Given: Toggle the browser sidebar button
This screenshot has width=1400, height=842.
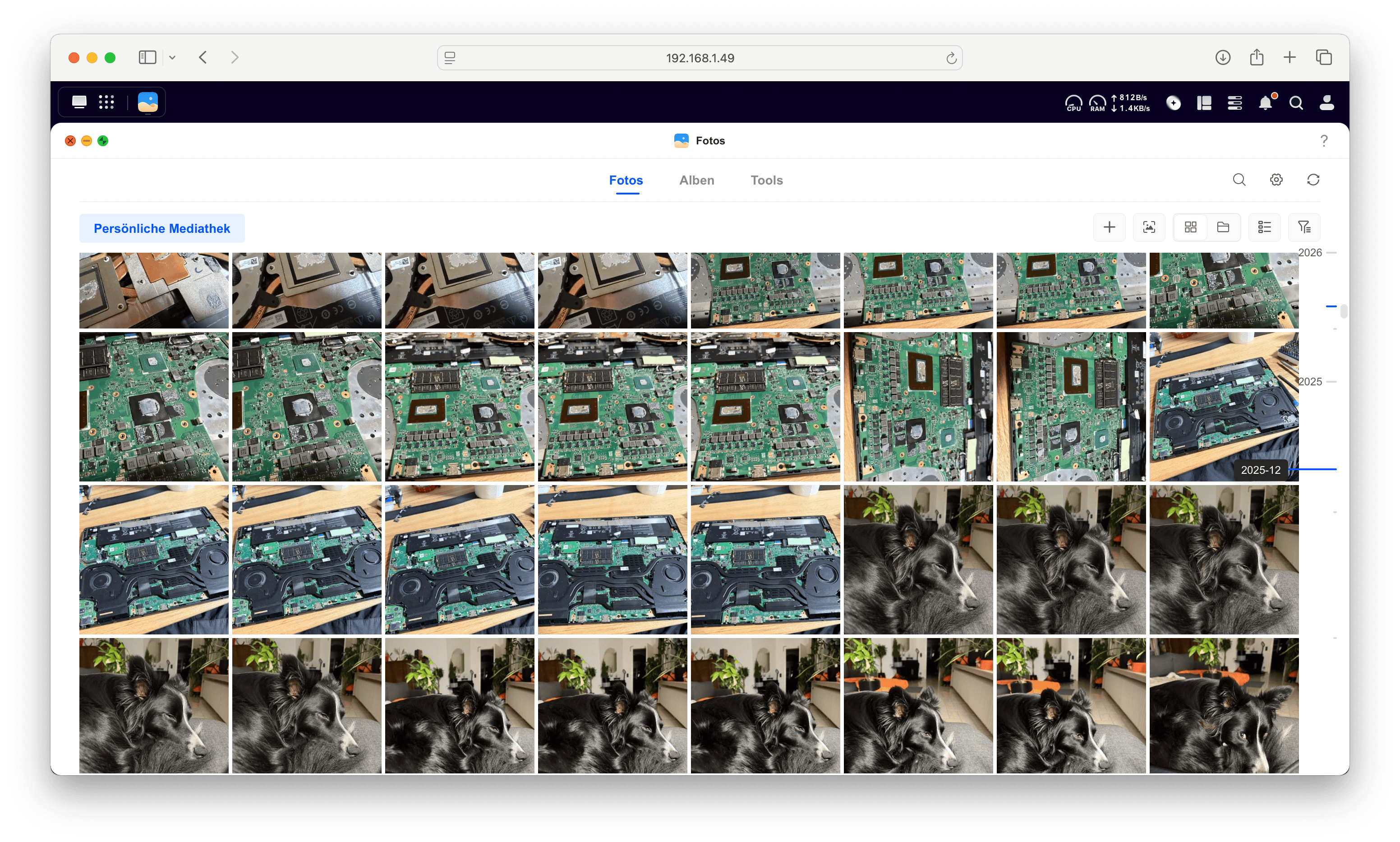Looking at the screenshot, I should [147, 57].
